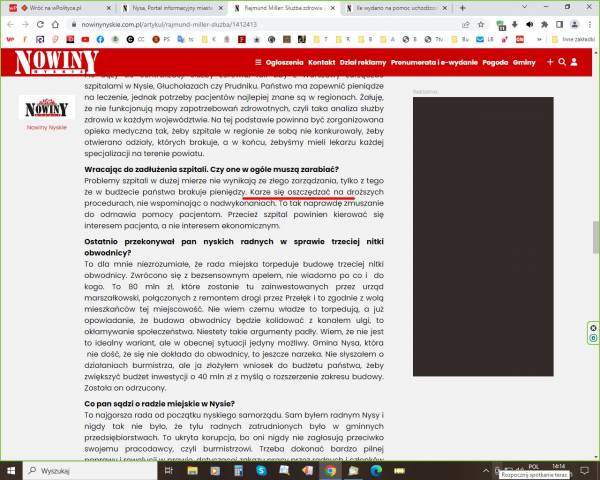Click the Nowiny Nyskie author link
This screenshot has width=600, height=480.
47,127
